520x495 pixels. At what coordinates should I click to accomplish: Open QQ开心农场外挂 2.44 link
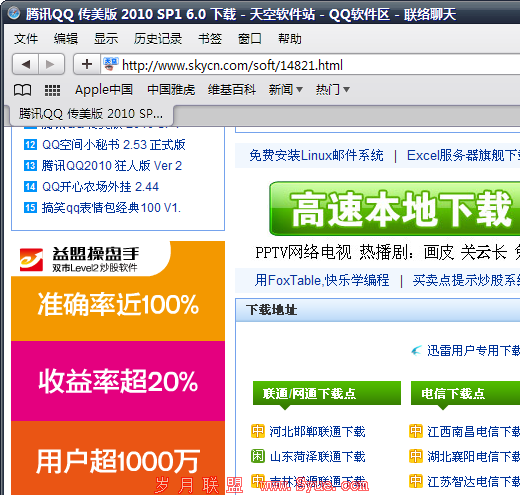(100, 187)
